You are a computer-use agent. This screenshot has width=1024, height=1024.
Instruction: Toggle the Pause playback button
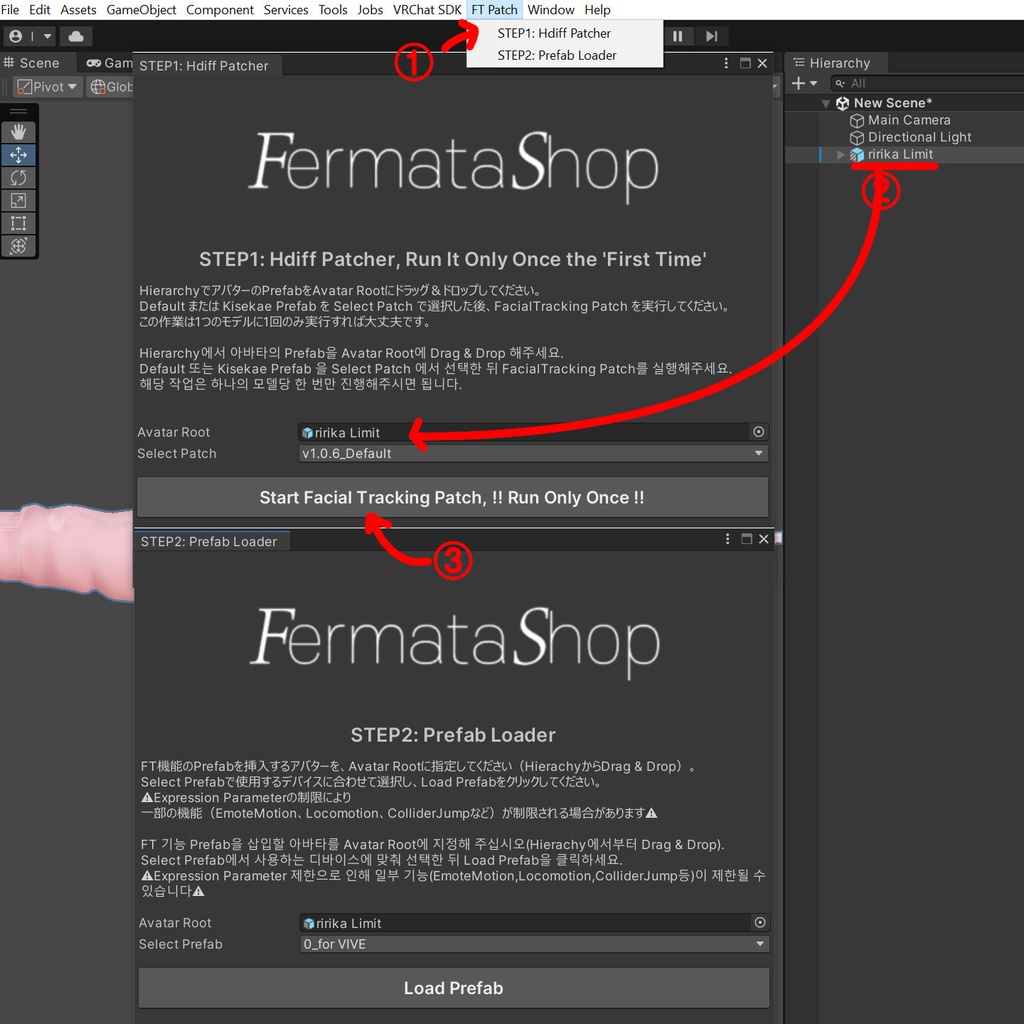point(678,35)
